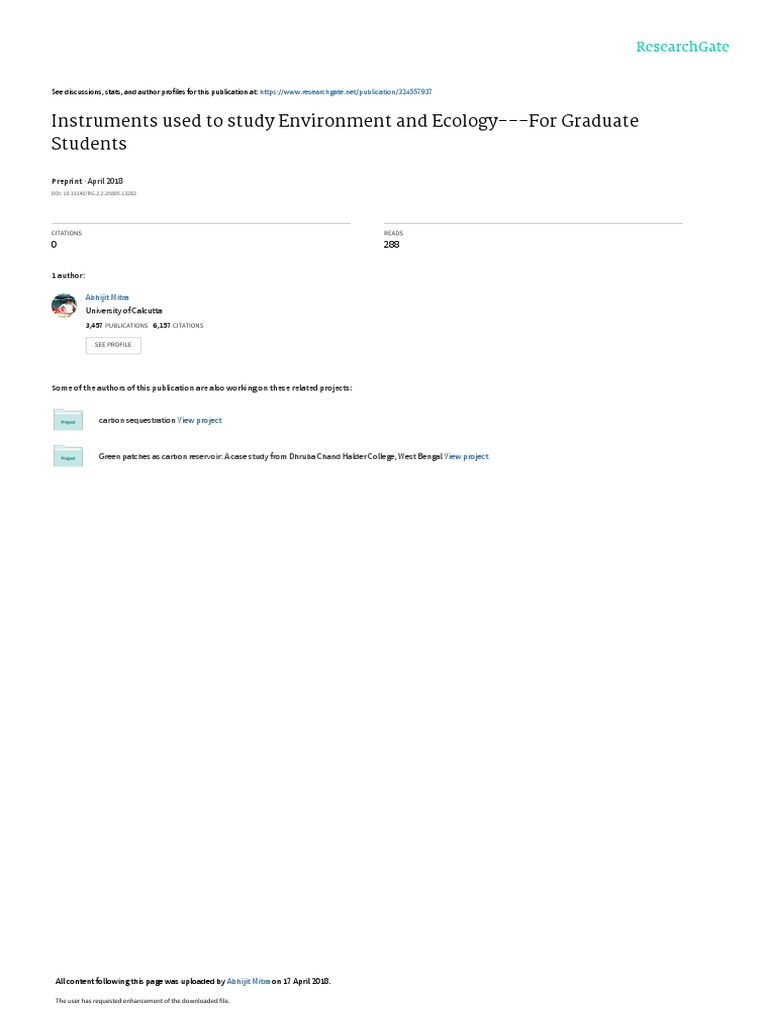Click the University of Calcutta affiliation
The height and width of the screenshot is (1024, 768).
point(124,311)
